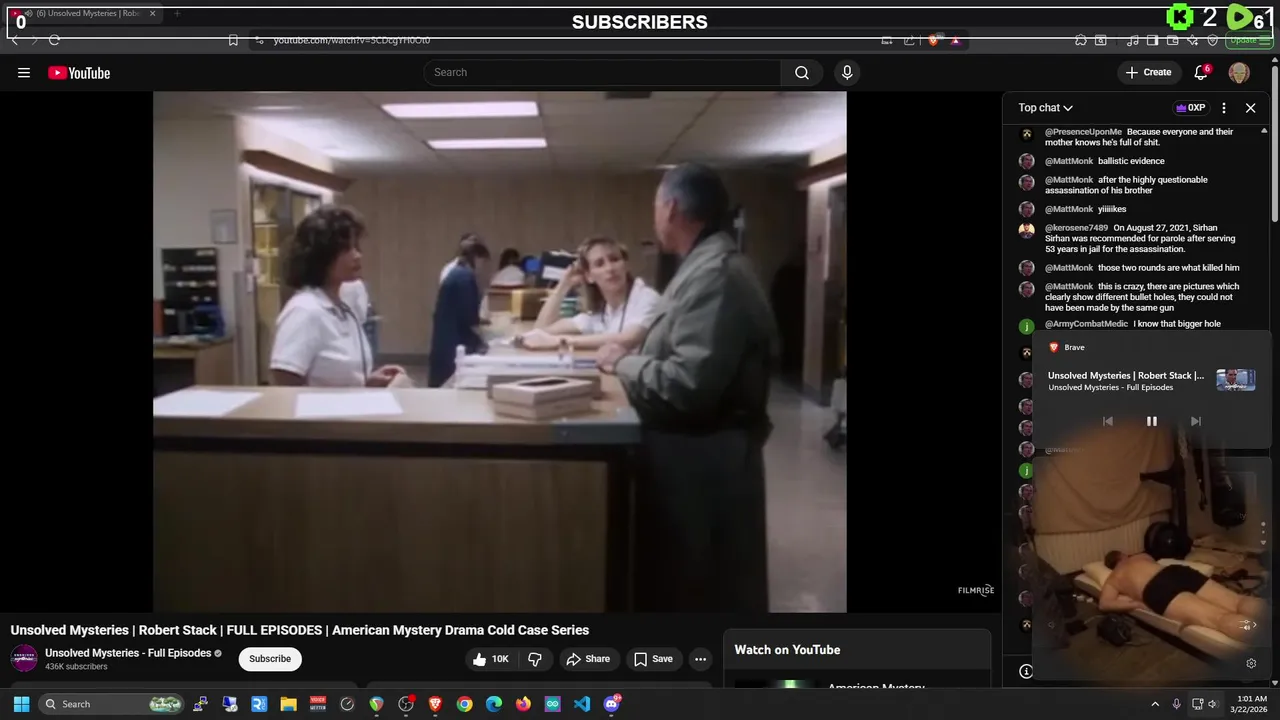Pause playback in the media popup
Image resolution: width=1280 pixels, height=720 pixels.
point(1151,421)
